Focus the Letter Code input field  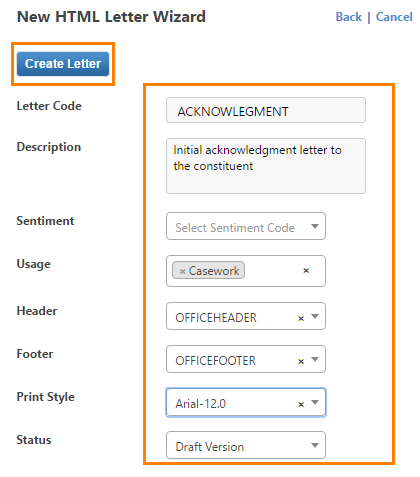[266, 110]
